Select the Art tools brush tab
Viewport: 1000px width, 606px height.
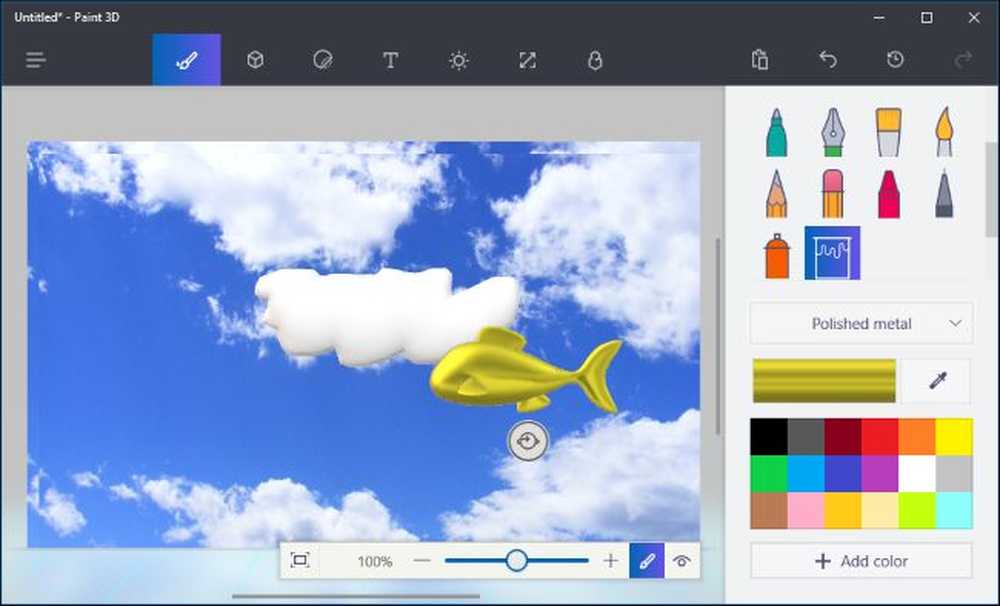tap(186, 60)
